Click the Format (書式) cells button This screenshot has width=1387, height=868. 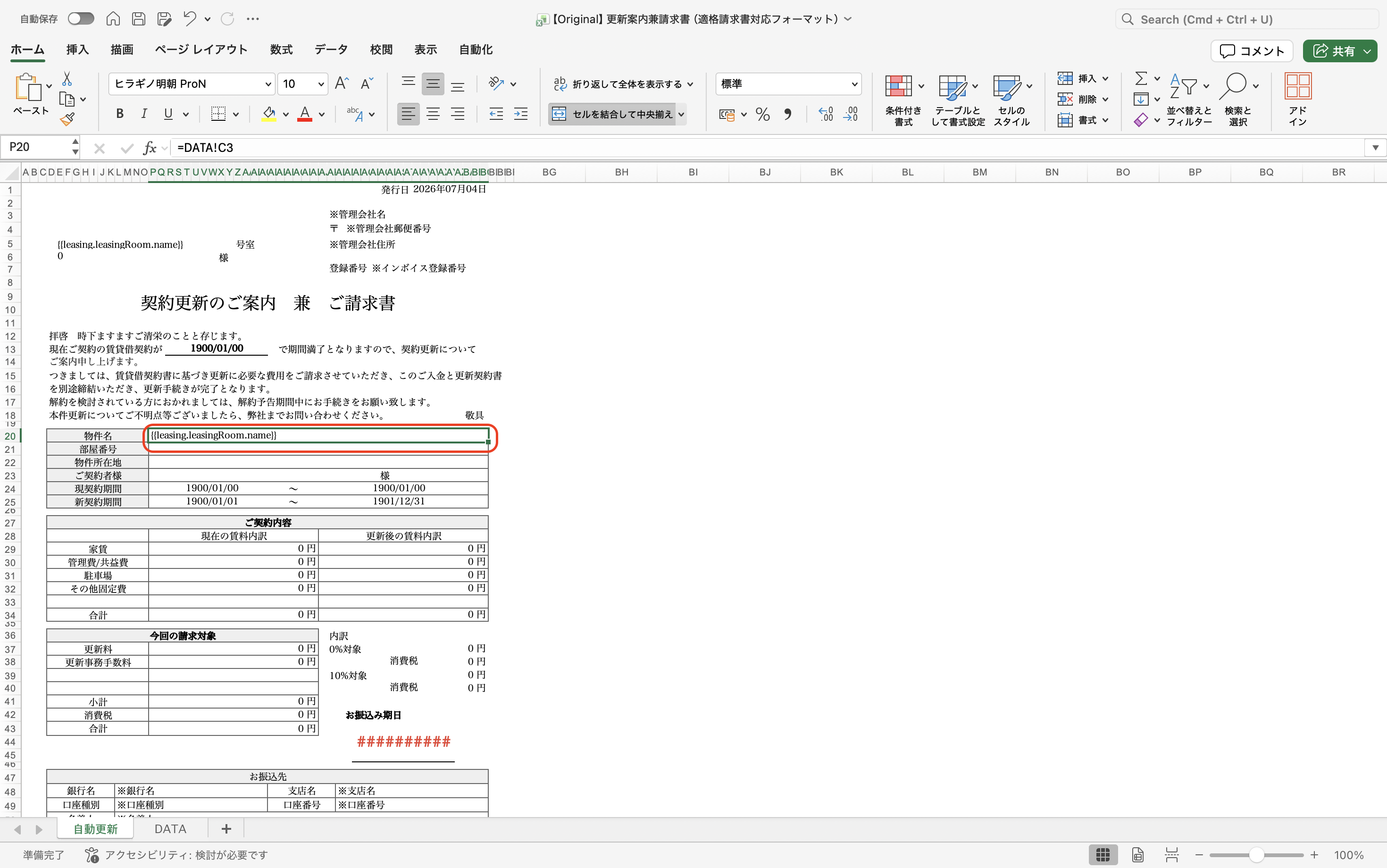tap(1083, 120)
